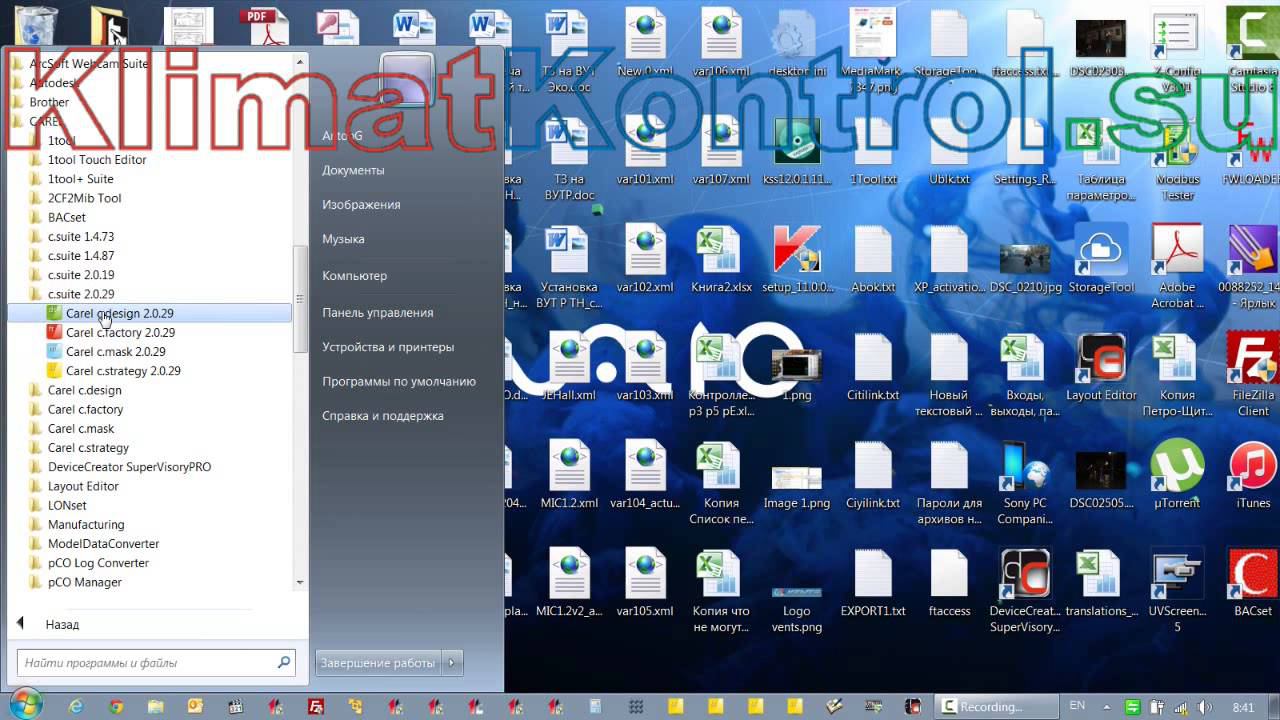
Task: Open the iTunes desktop icon
Action: [x=1253, y=476]
